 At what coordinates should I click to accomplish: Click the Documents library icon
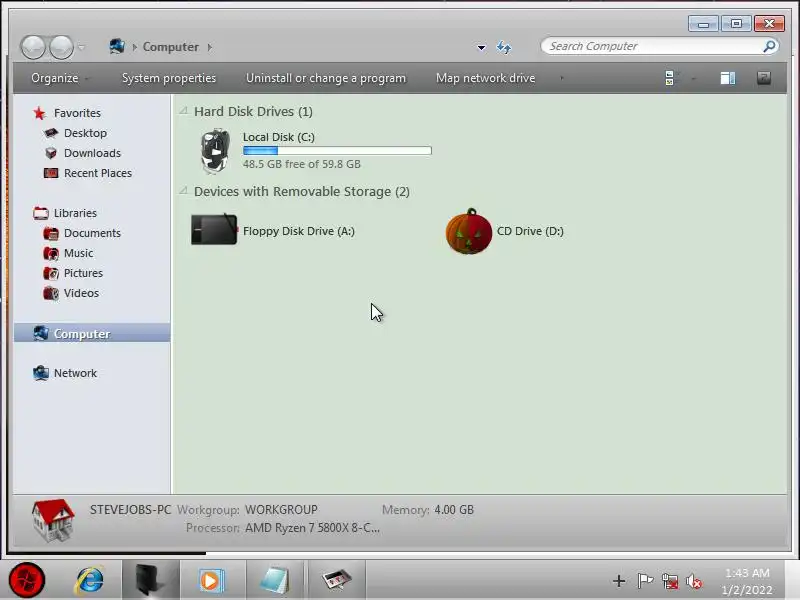tap(51, 233)
